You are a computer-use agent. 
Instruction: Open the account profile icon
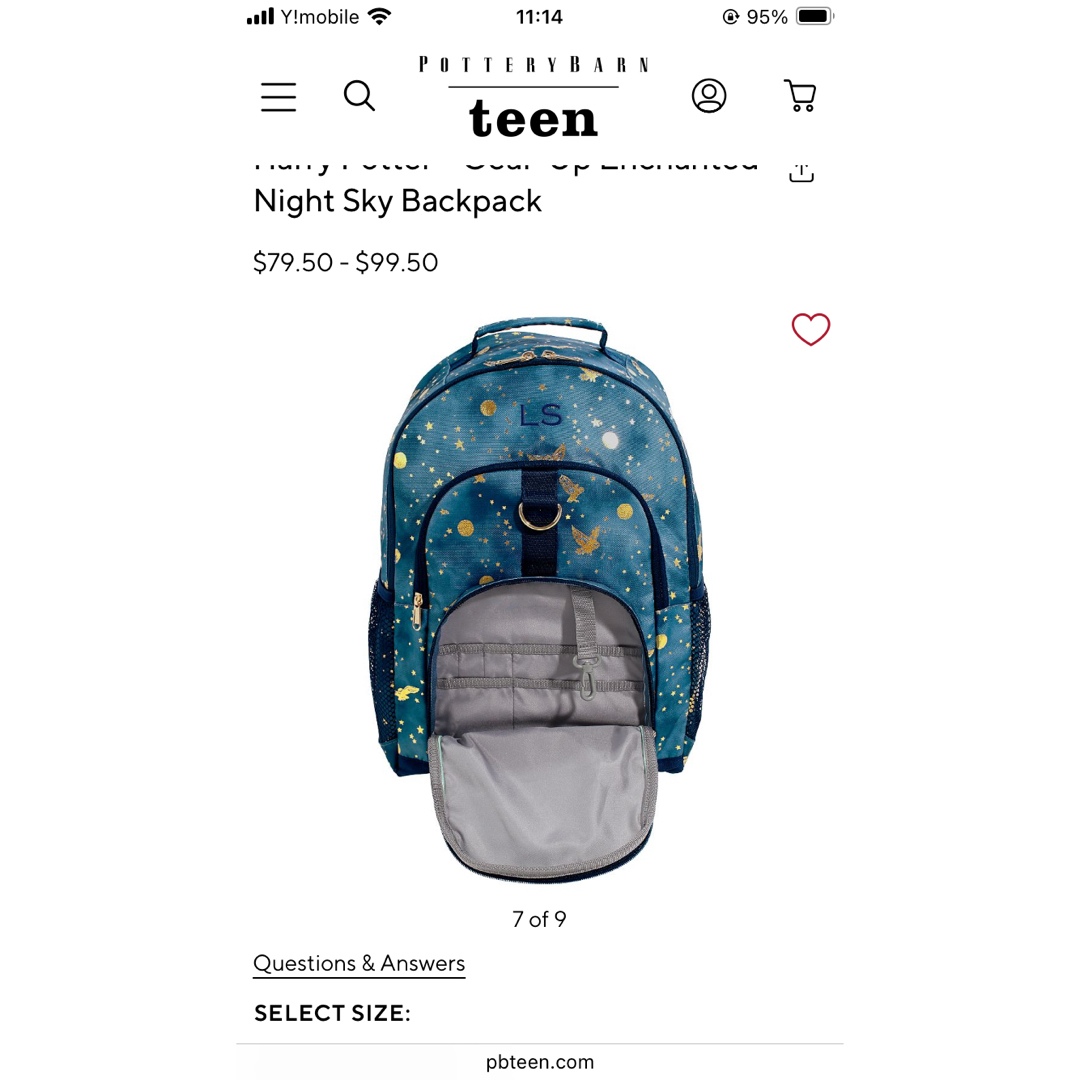pos(709,96)
